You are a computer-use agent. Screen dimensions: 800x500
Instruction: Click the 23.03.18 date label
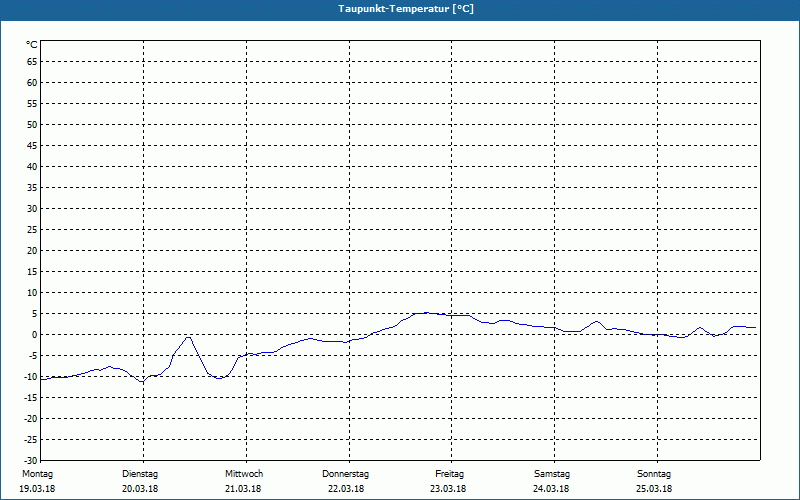click(x=448, y=489)
